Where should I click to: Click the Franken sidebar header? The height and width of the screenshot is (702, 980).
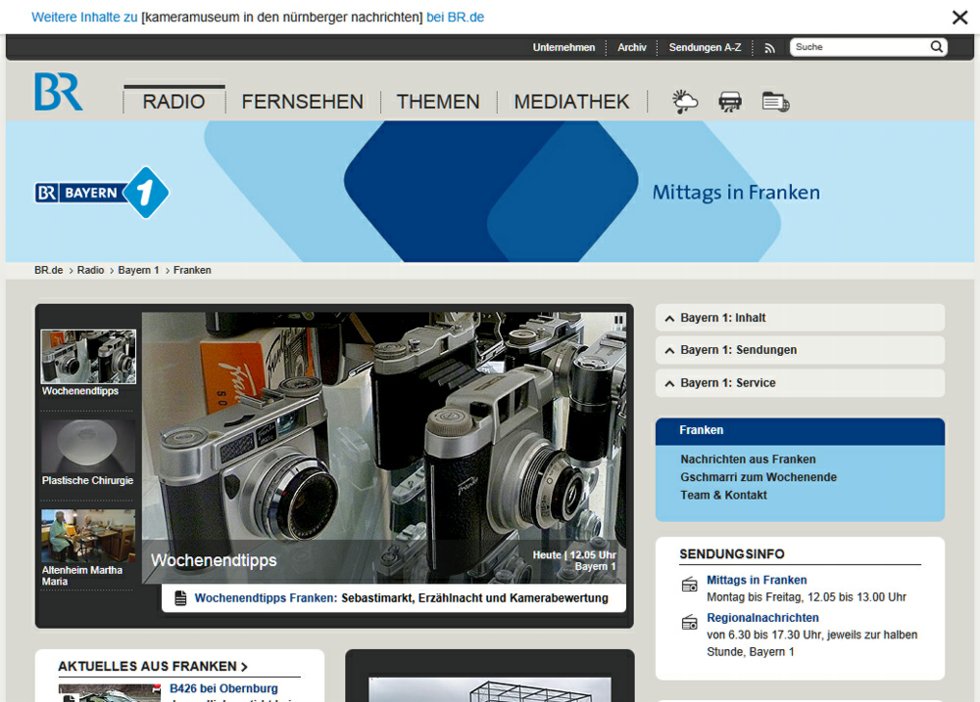click(800, 431)
